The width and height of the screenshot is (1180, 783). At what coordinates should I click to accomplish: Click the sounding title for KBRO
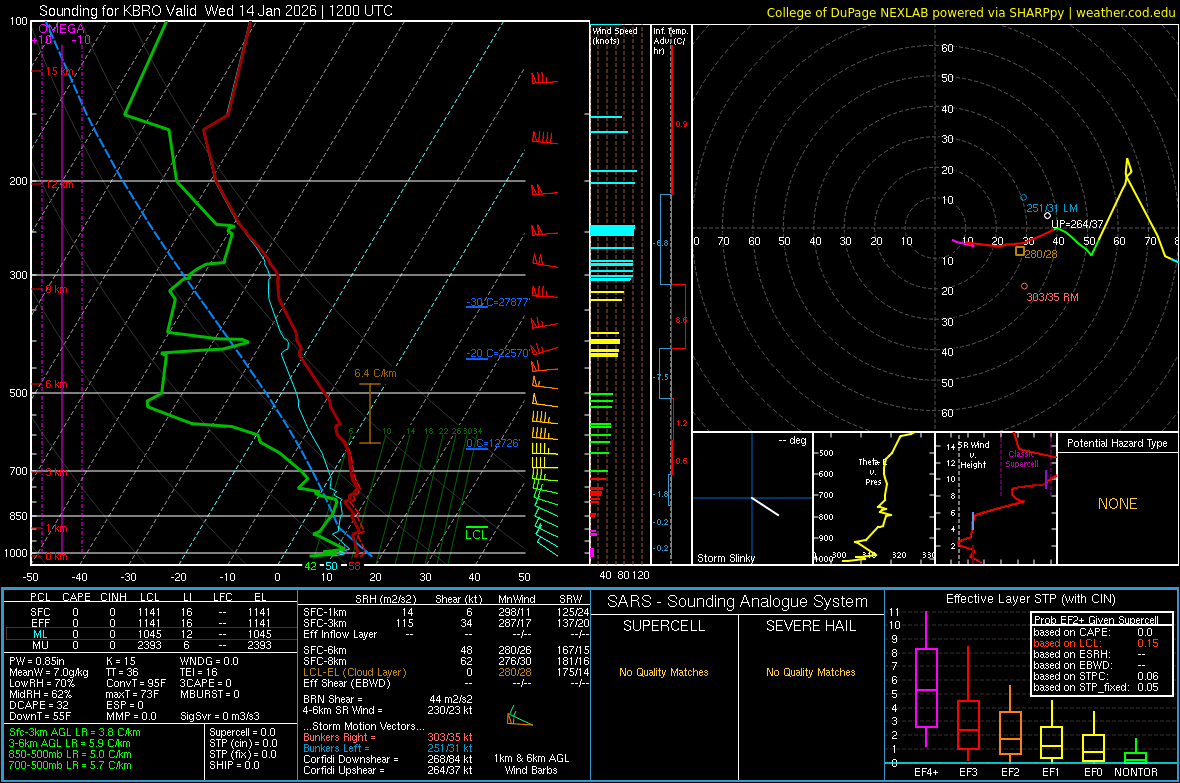point(216,11)
